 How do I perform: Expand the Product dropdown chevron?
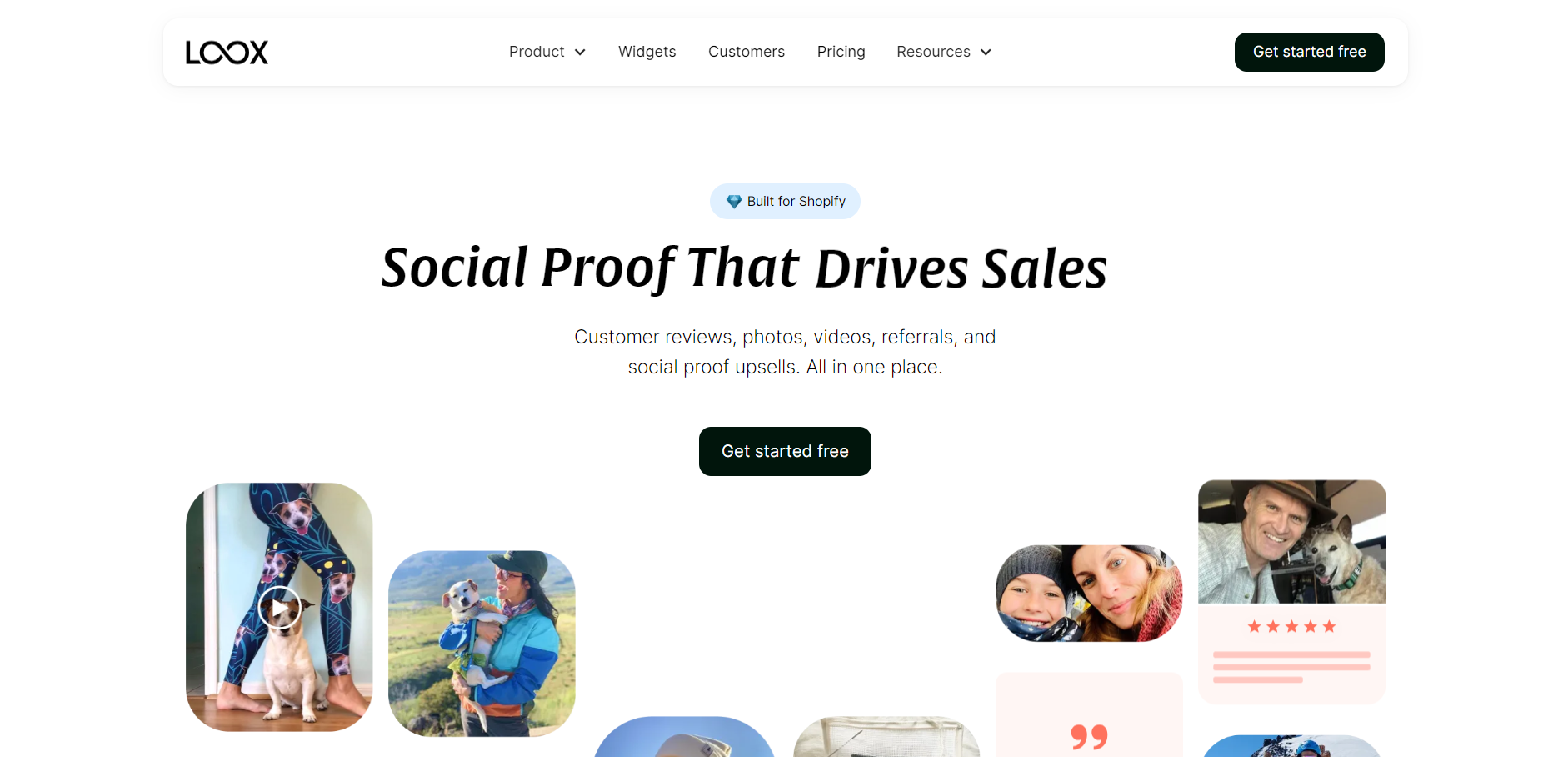pos(580,53)
